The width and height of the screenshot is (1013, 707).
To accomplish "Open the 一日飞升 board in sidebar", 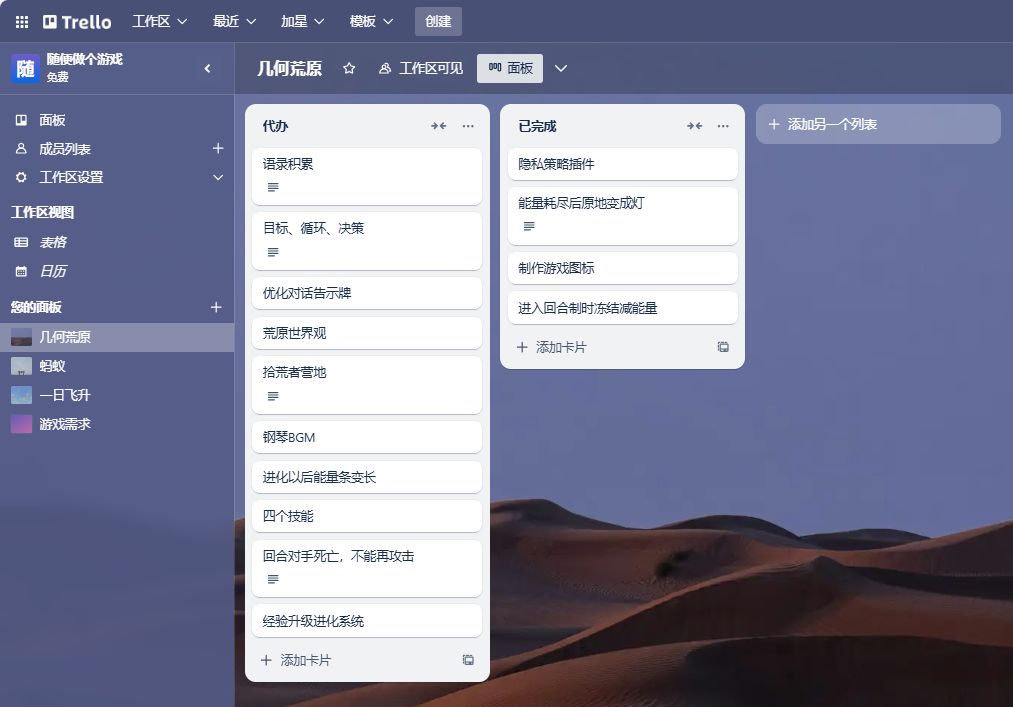I will (117, 396).
